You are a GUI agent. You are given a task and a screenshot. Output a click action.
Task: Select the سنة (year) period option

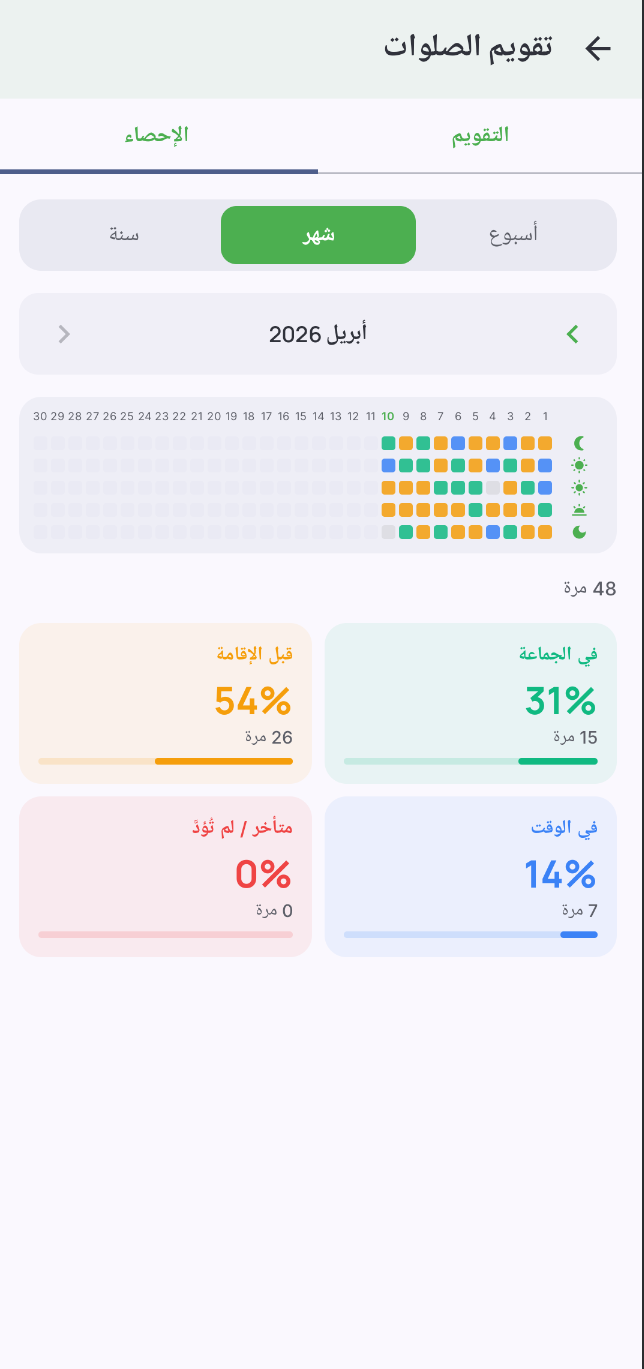123,235
